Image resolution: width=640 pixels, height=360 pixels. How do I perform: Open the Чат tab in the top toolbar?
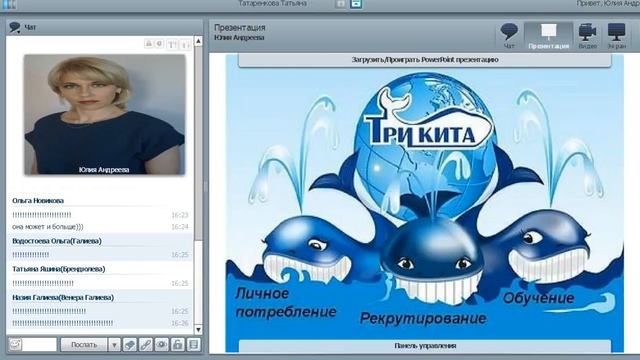coord(509,36)
